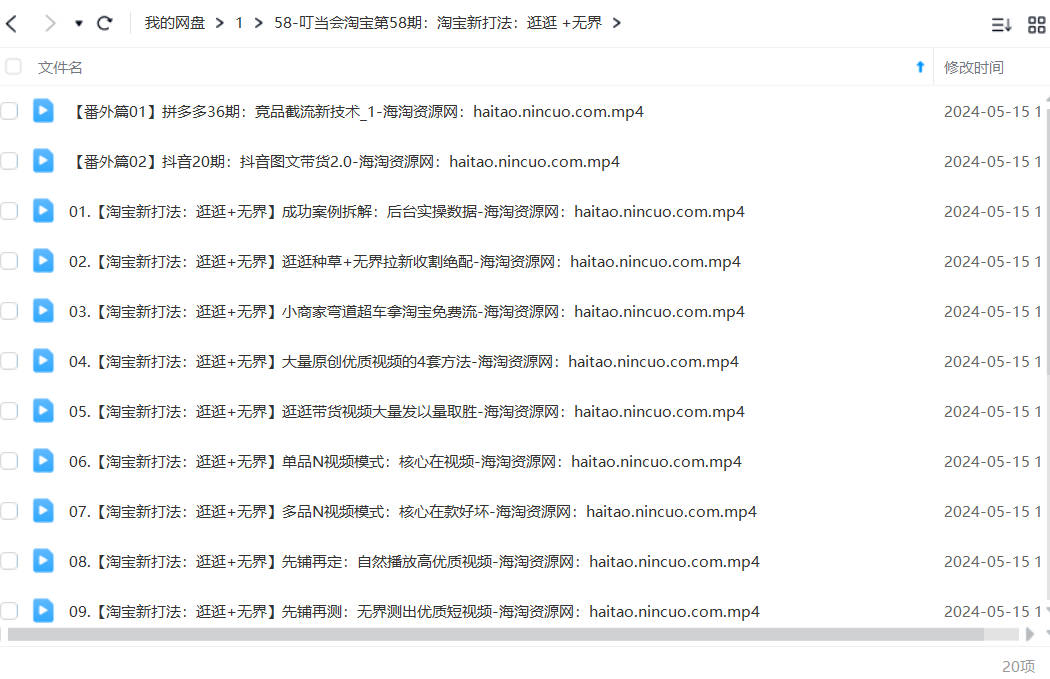Check the 番外篇01 拼多多36期 file

9,111
